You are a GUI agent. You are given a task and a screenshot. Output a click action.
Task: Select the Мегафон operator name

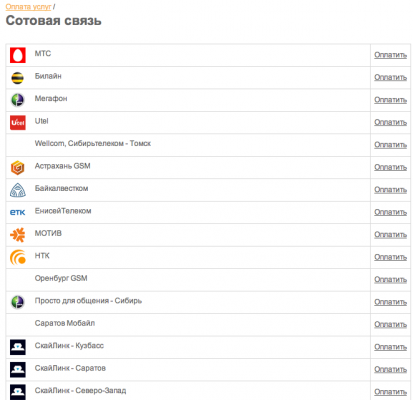point(51,99)
